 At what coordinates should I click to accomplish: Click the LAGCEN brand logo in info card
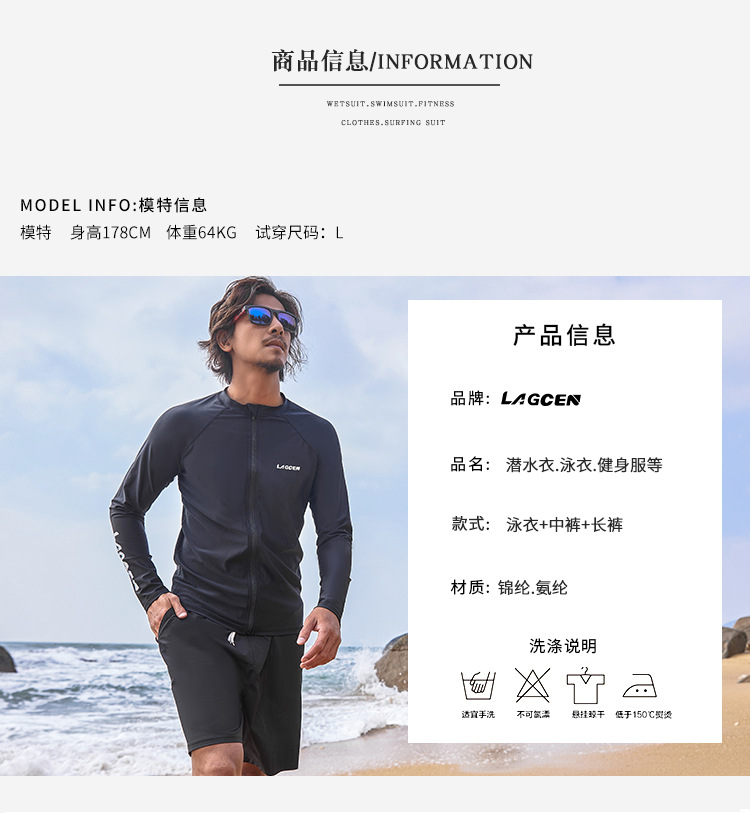pyautogui.click(x=540, y=399)
